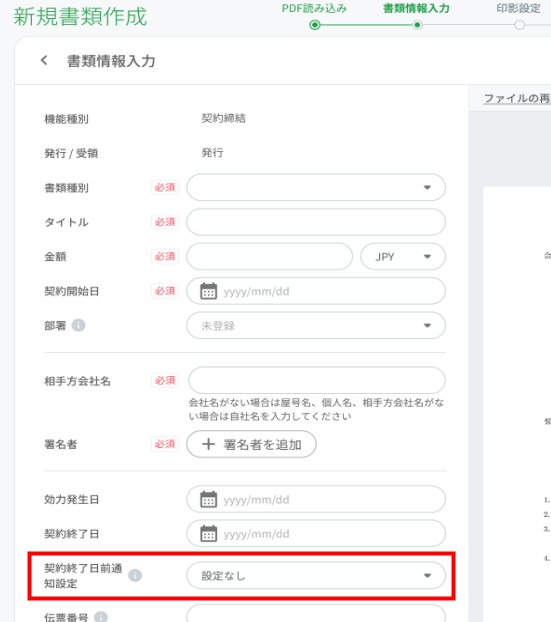This screenshot has width=551, height=622.
Task: Click the 発行 value text
Action: [x=212, y=152]
